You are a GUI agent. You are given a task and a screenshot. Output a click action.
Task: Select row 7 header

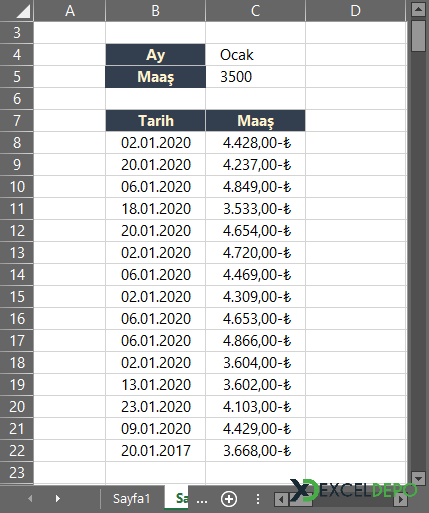coord(17,120)
